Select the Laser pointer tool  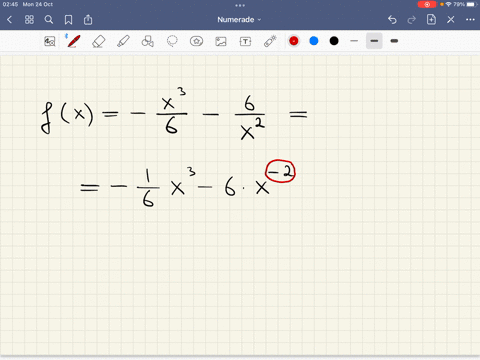coord(270,41)
